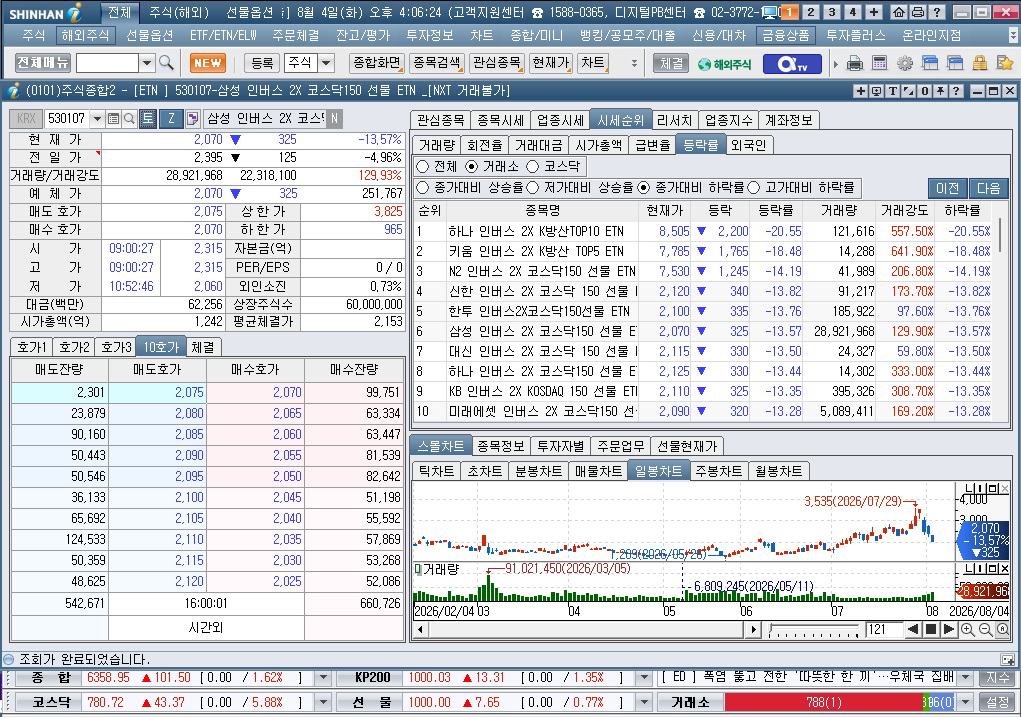
Task: Click the plus icon in 주식종합2 window header
Action: [861, 91]
